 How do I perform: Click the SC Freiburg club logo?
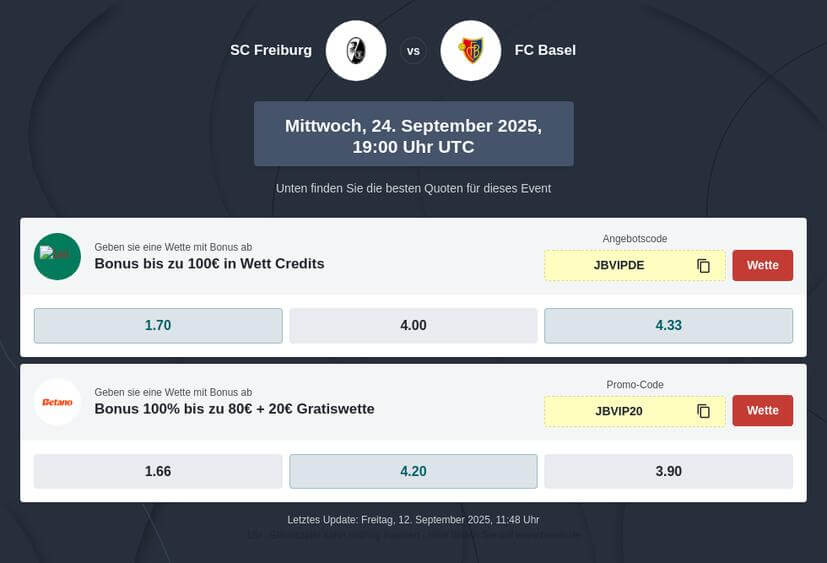click(356, 51)
